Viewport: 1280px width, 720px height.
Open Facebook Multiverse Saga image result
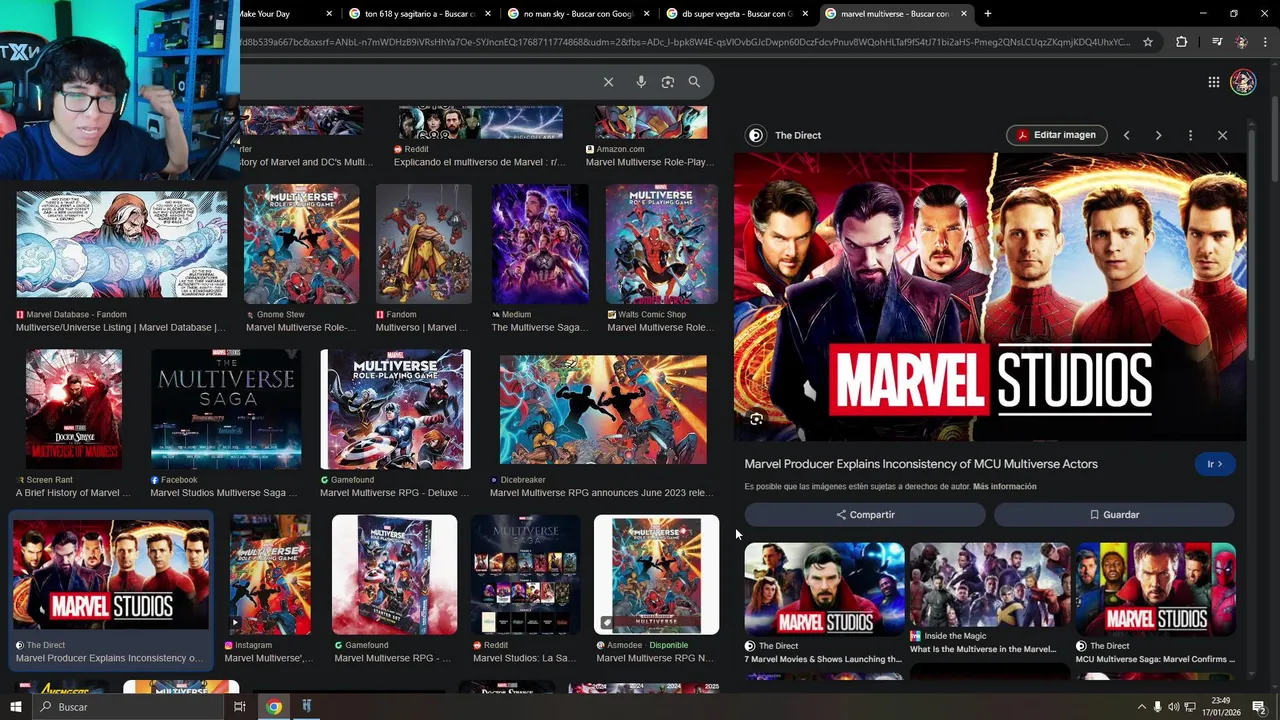(x=226, y=409)
